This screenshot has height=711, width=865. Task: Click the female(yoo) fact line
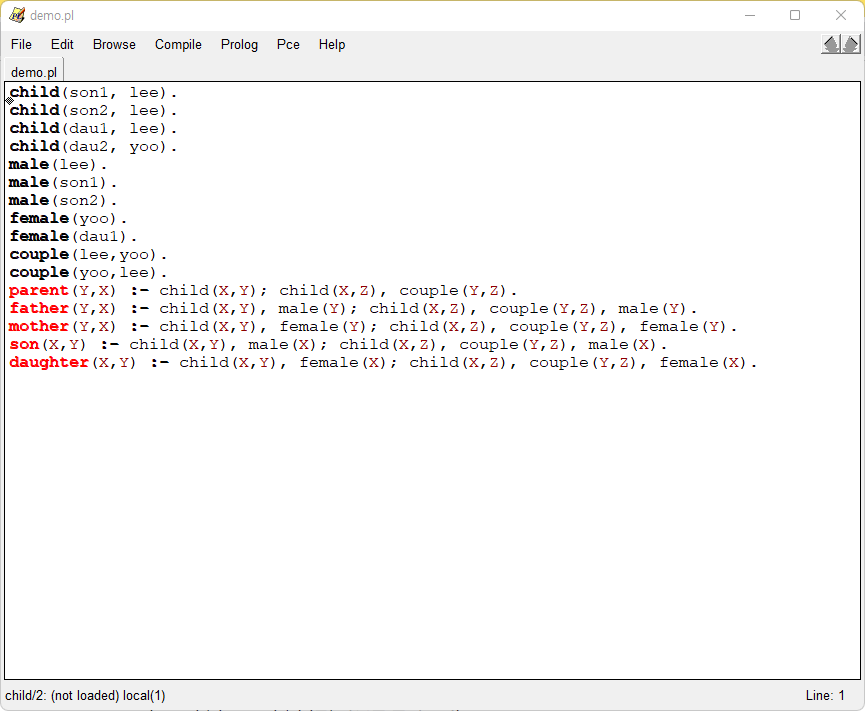pyautogui.click(x=68, y=218)
